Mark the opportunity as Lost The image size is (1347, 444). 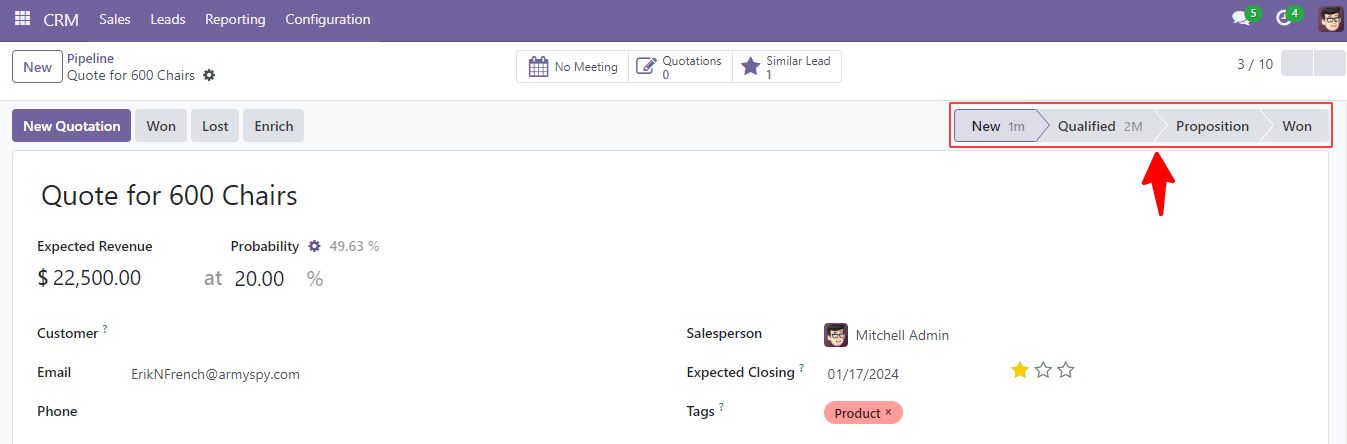(215, 126)
